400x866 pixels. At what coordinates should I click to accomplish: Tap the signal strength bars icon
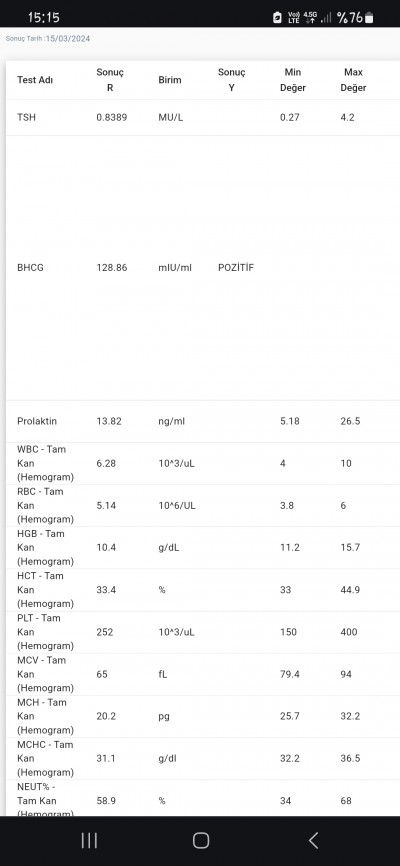pyautogui.click(x=327, y=18)
